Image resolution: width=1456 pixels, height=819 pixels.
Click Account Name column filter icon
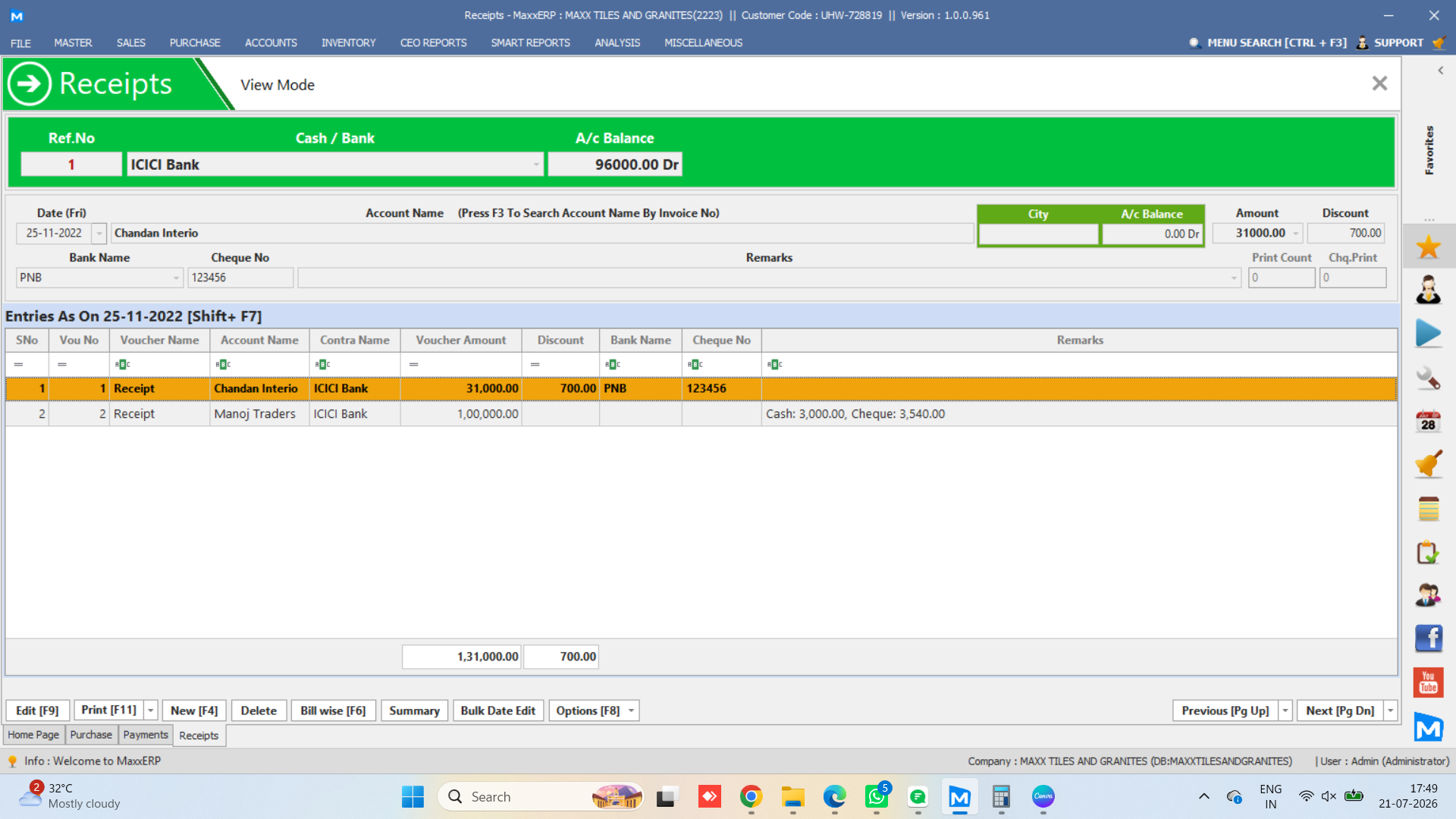coord(223,365)
